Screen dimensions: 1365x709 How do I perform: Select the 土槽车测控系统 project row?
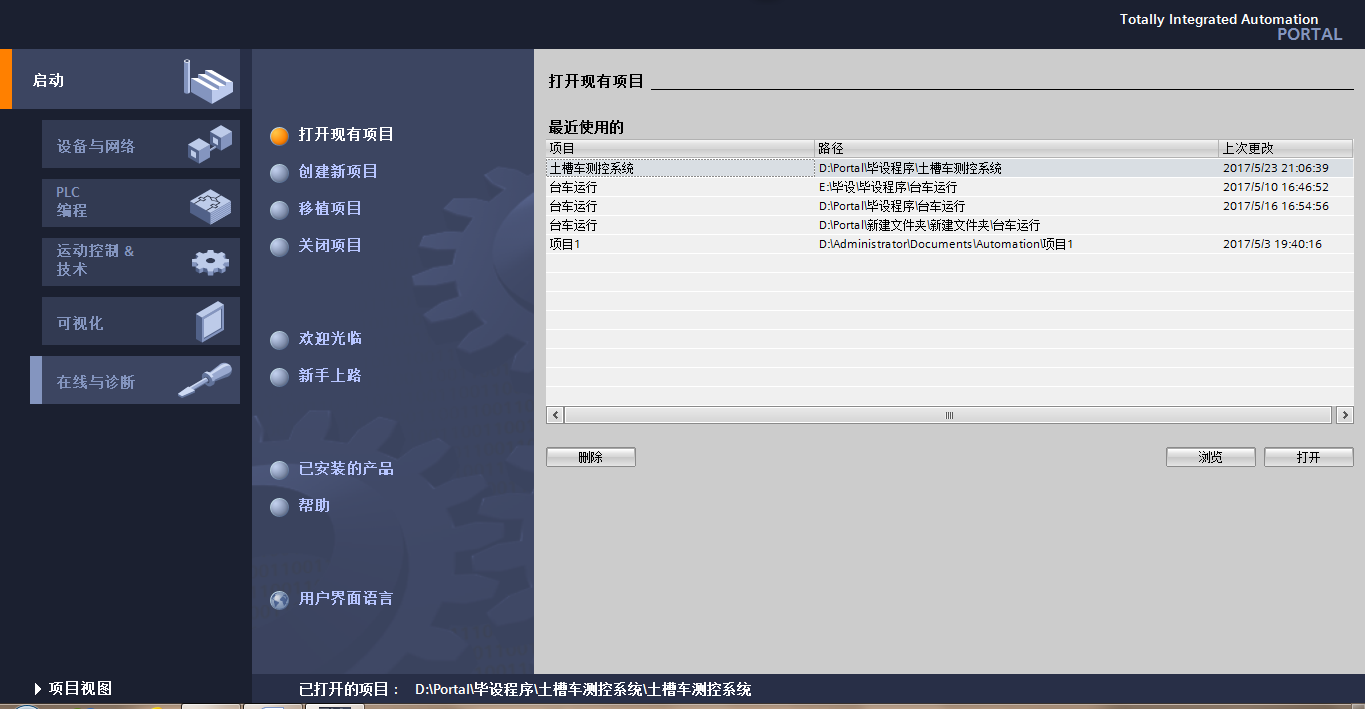click(x=950, y=168)
